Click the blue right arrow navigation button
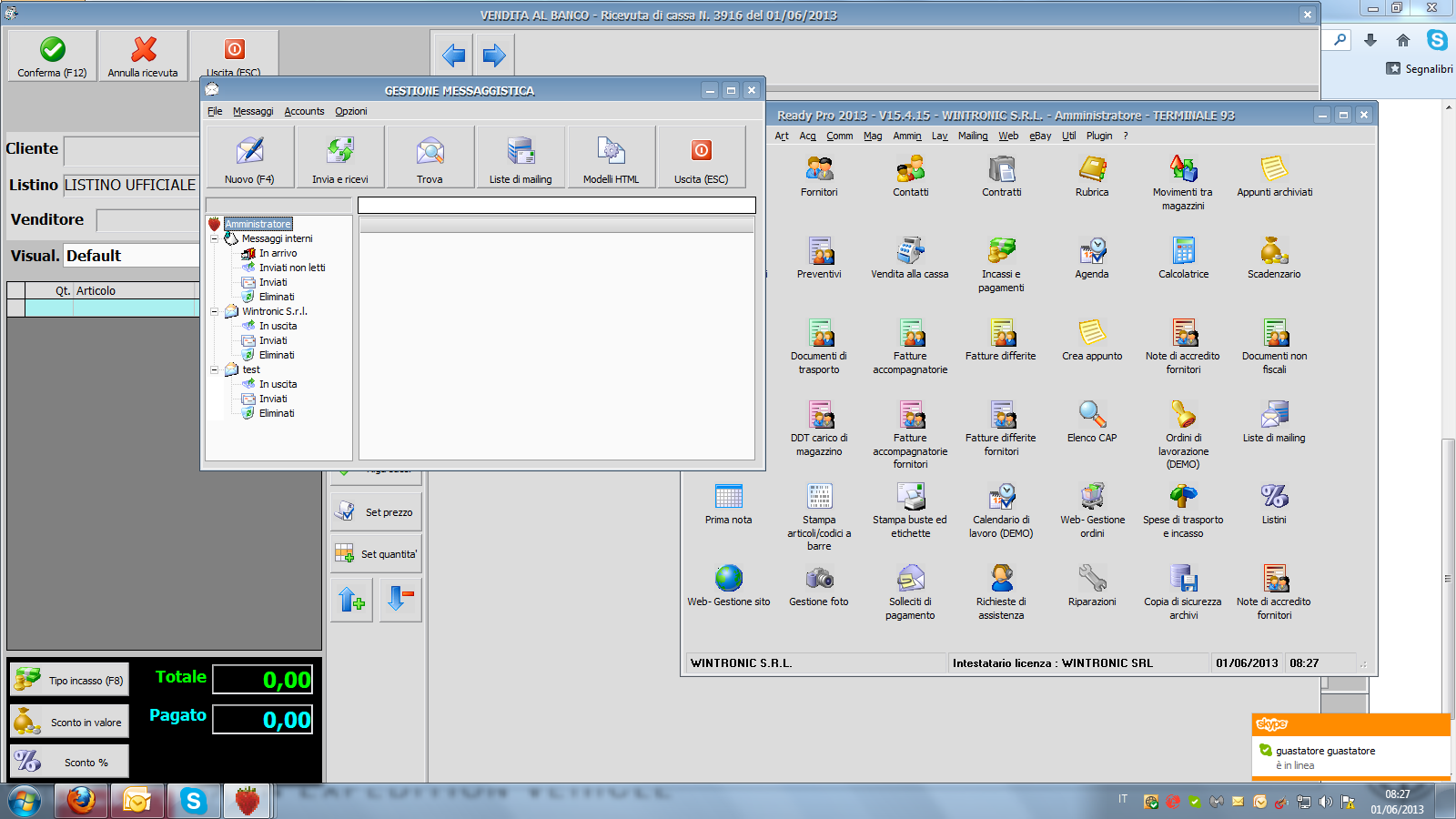The image size is (1456, 819). tap(494, 56)
